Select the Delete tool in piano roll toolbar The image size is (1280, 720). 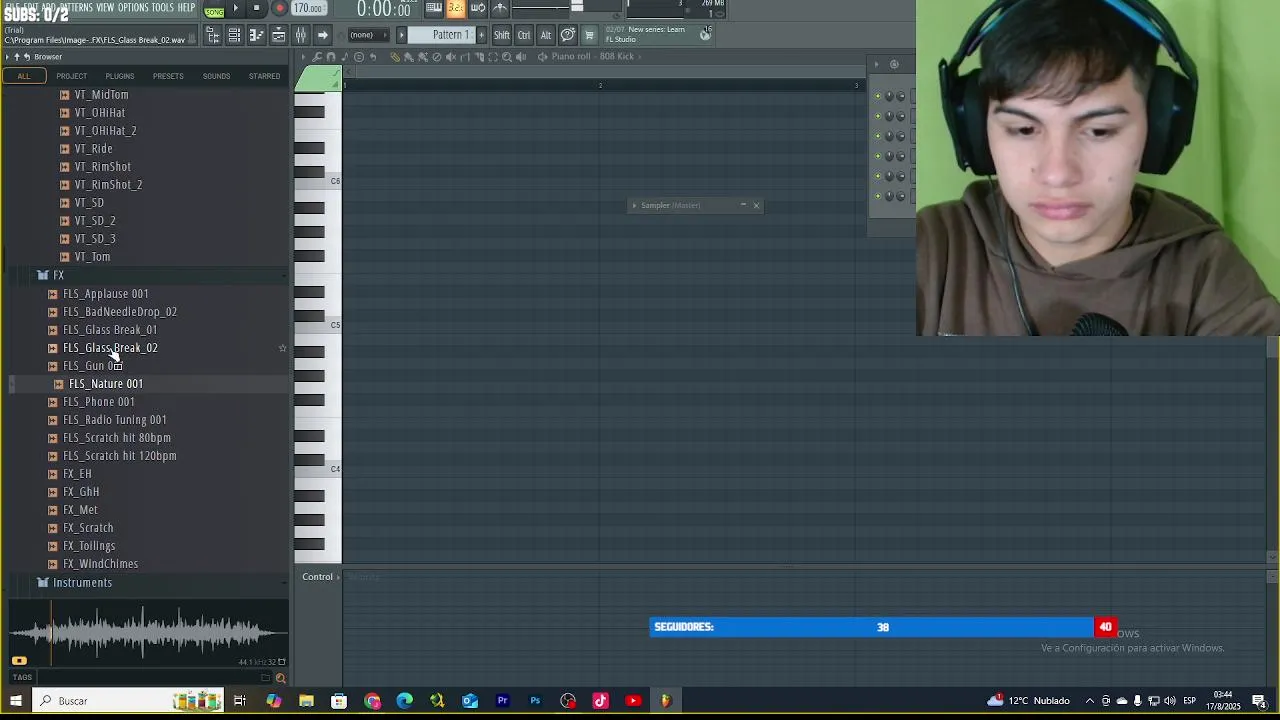[x=437, y=57]
